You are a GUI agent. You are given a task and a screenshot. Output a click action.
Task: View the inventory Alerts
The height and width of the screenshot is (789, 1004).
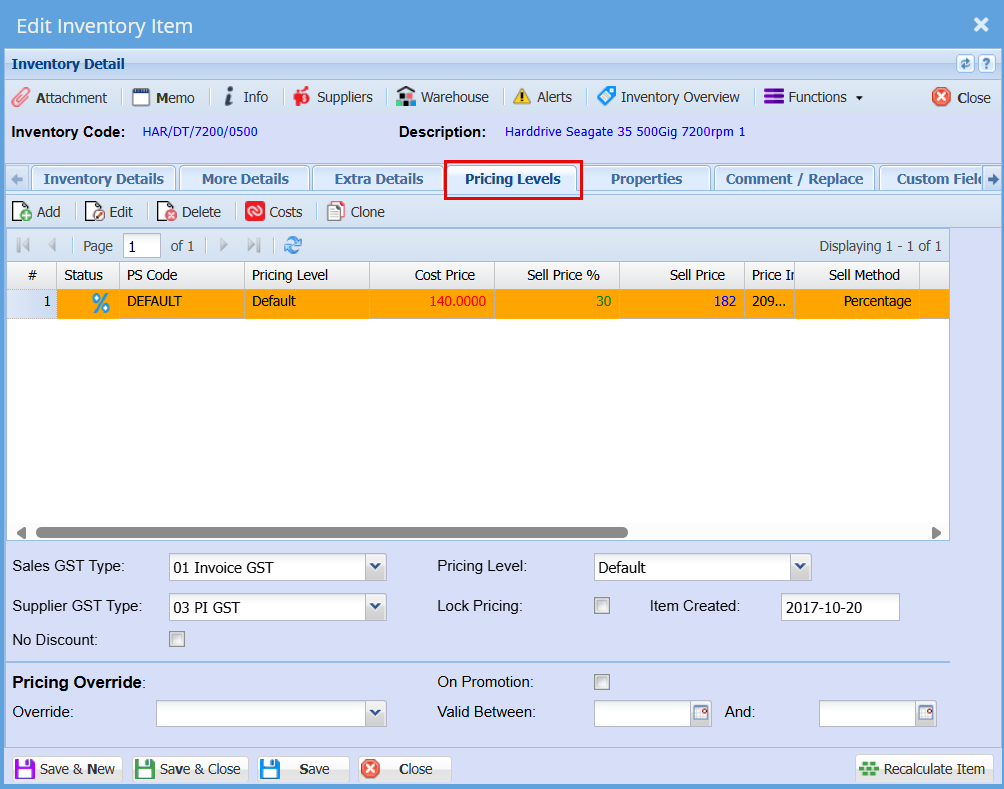point(542,97)
